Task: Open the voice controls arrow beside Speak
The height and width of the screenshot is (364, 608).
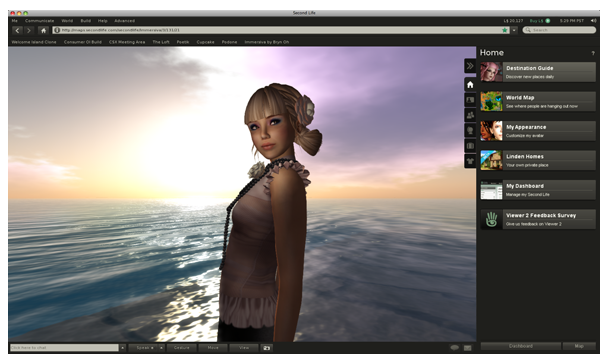Action: coord(161,348)
